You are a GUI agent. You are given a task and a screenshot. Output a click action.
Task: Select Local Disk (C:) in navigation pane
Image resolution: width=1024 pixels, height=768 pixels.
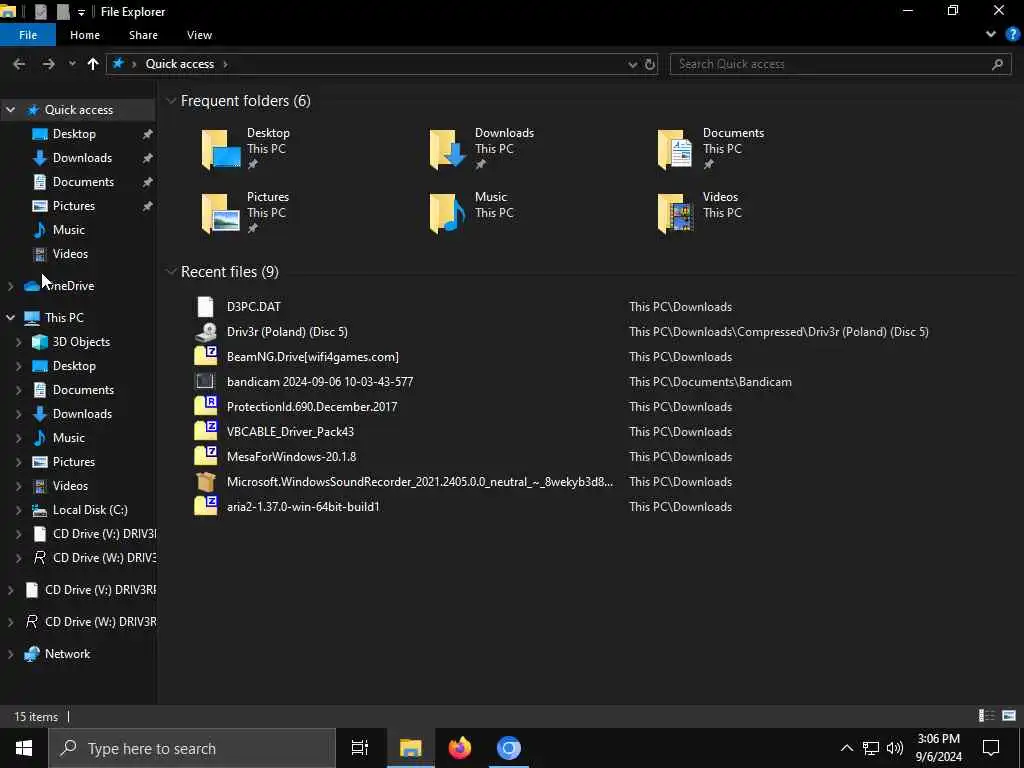point(90,510)
